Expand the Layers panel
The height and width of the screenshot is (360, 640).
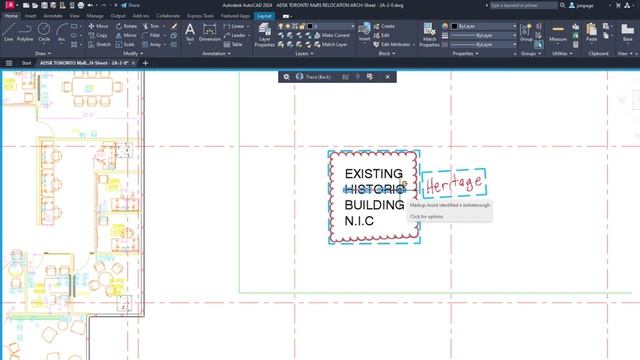pos(304,53)
